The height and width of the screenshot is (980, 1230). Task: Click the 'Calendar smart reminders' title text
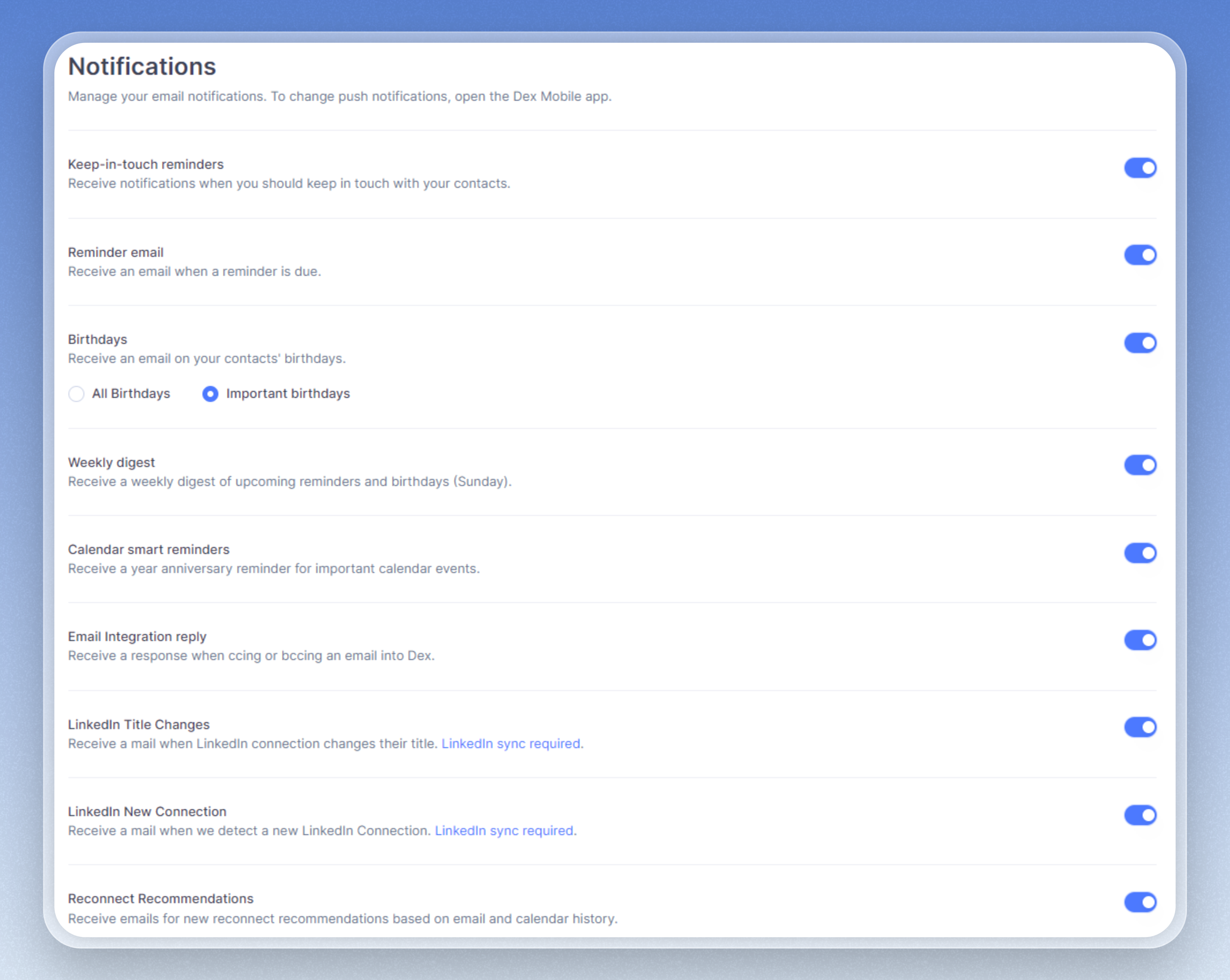[148, 549]
